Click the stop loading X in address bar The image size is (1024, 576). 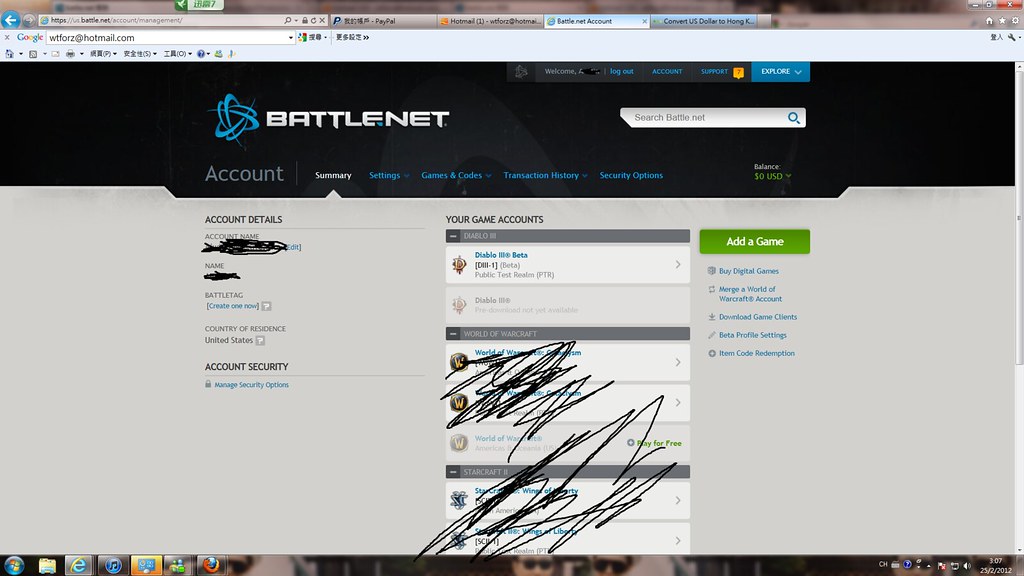[322, 20]
